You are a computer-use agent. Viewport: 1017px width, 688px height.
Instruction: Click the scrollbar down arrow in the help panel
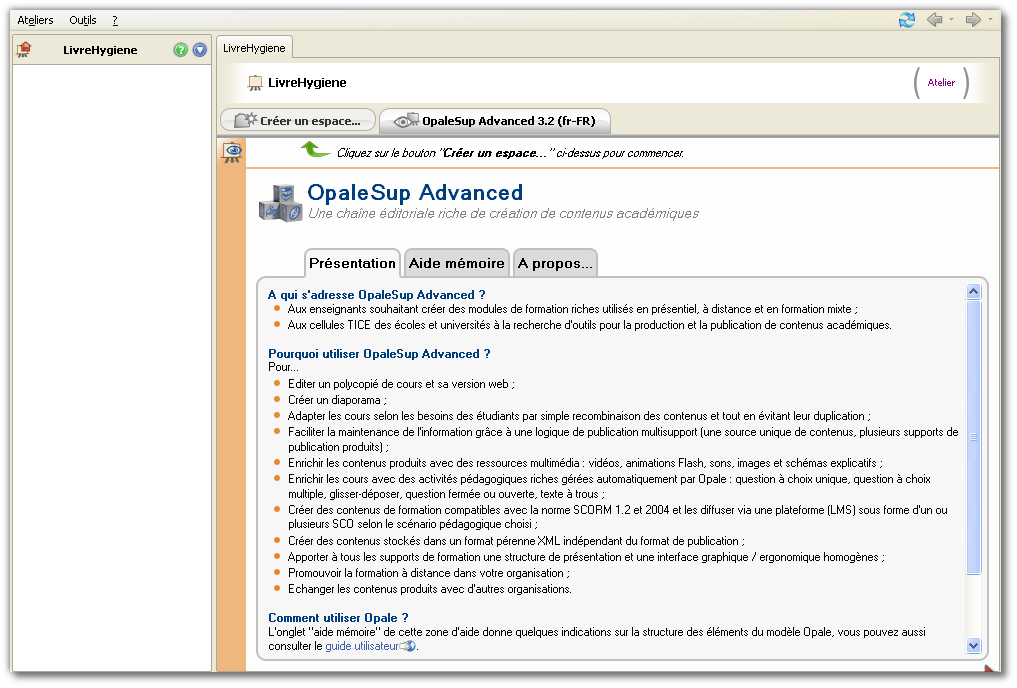coord(974,645)
